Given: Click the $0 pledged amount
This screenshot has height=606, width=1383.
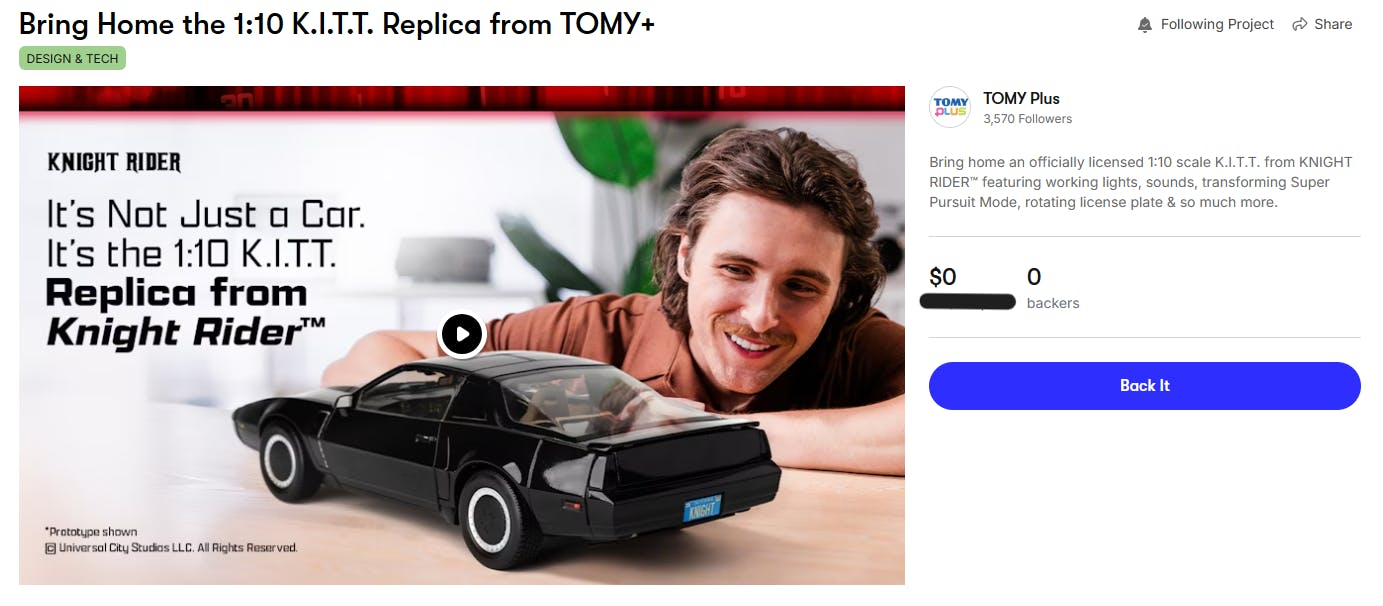Looking at the screenshot, I should click(x=943, y=277).
